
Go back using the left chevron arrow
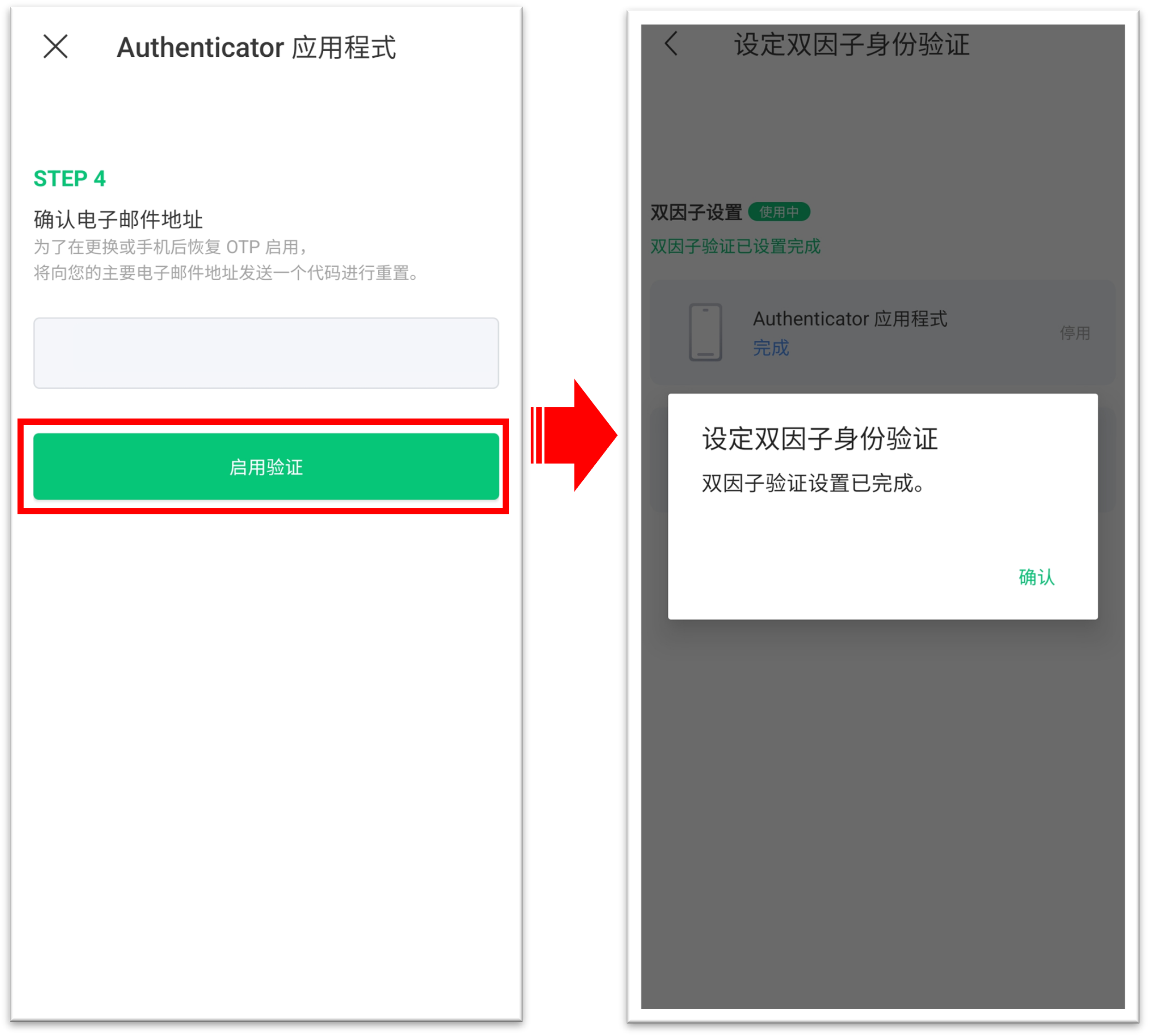coord(671,43)
